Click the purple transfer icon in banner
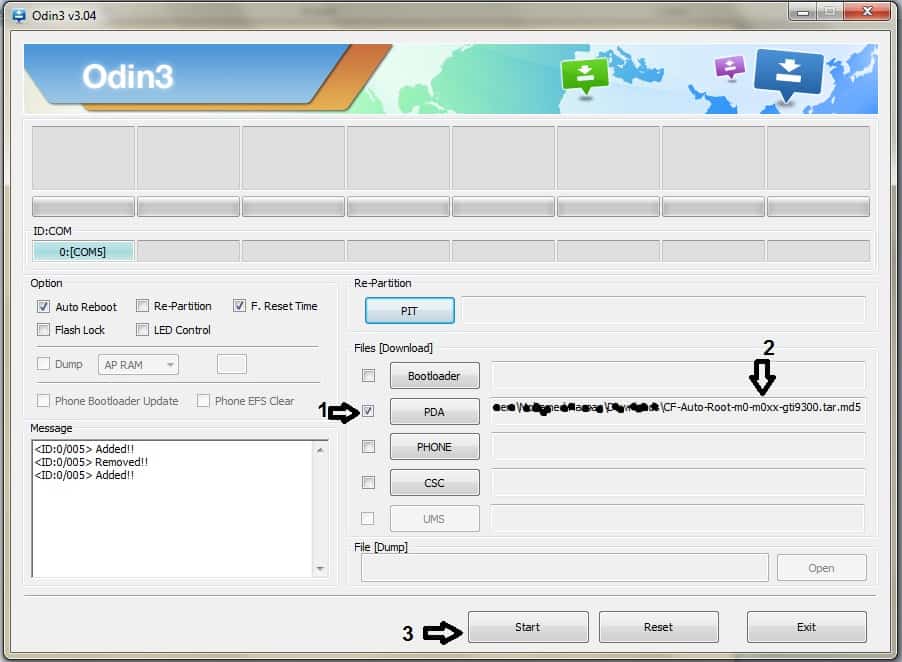 (x=729, y=67)
